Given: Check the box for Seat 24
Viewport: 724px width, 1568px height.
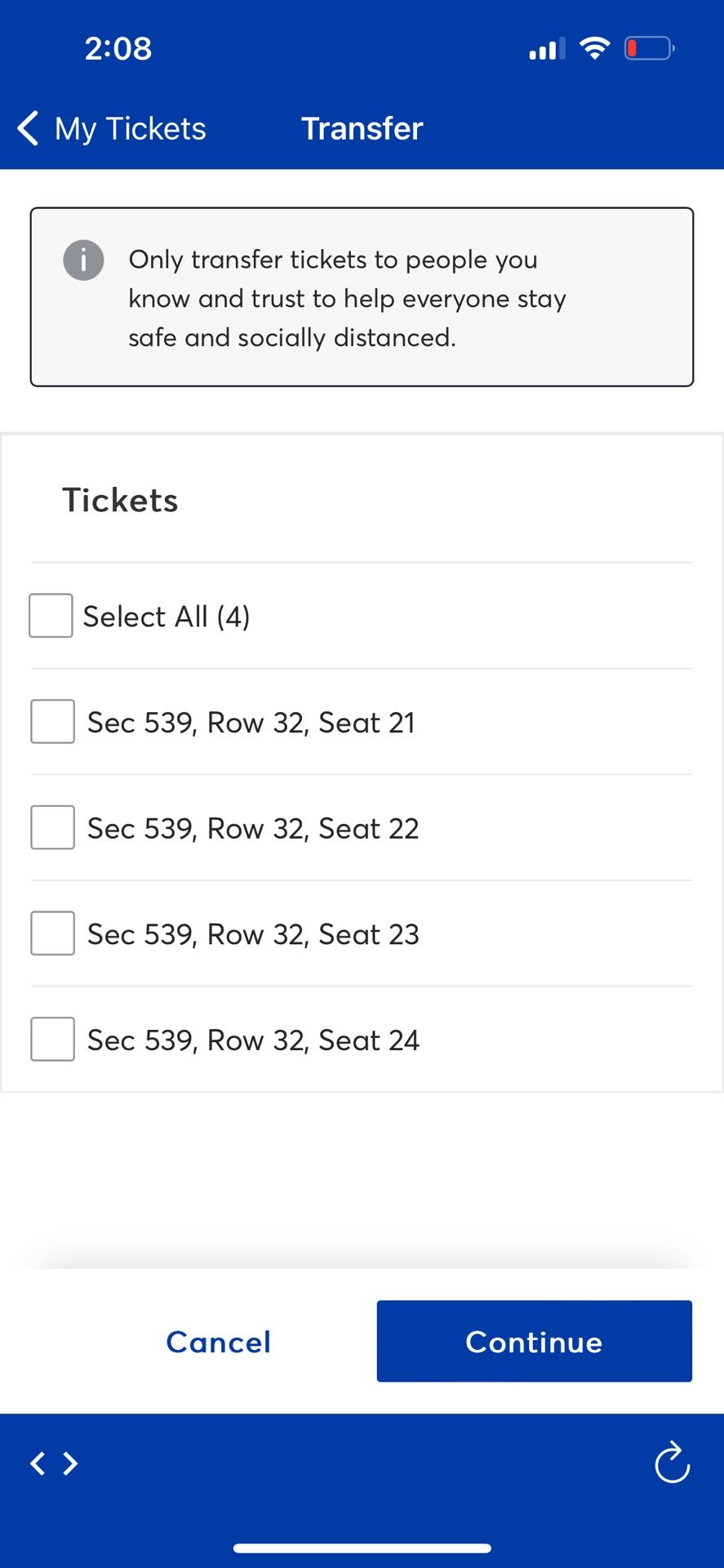Looking at the screenshot, I should (x=52, y=1039).
